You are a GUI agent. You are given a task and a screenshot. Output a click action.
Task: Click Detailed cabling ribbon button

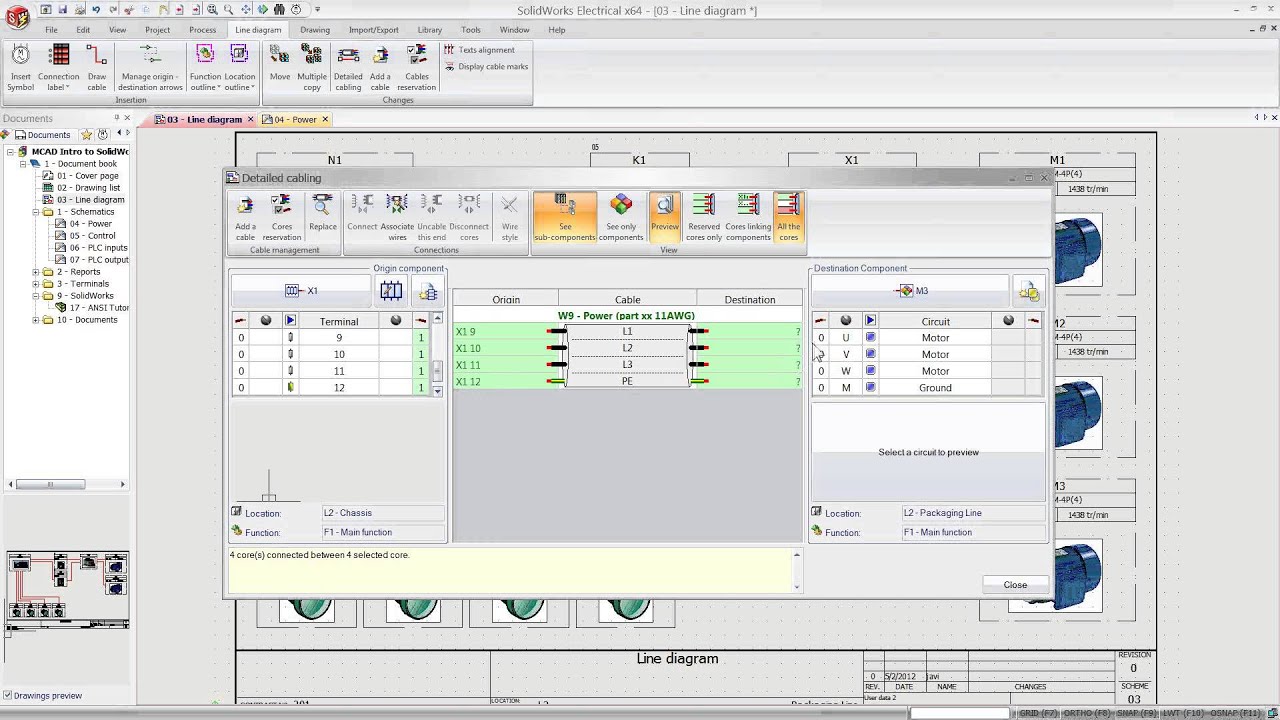pyautogui.click(x=348, y=68)
